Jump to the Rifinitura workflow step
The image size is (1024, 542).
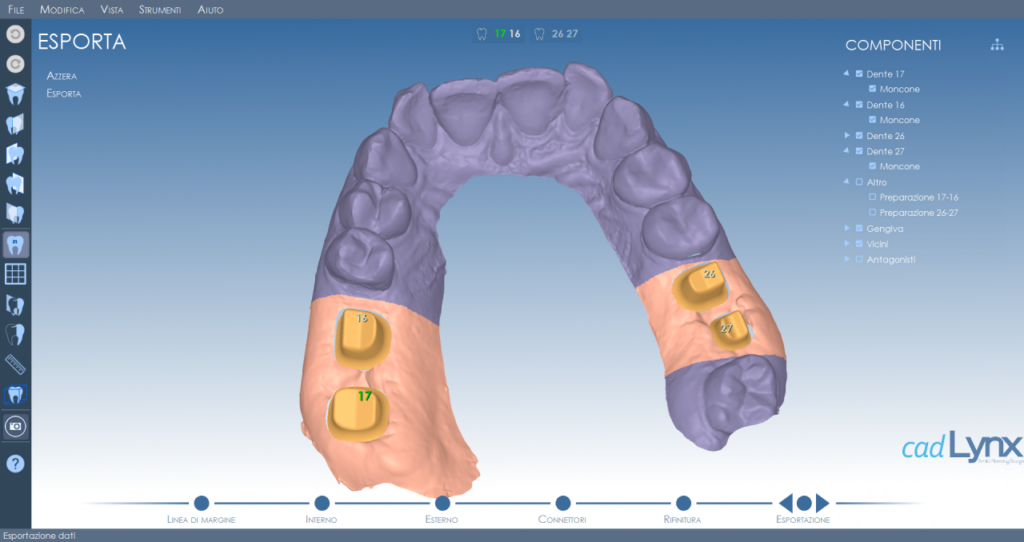click(x=683, y=503)
